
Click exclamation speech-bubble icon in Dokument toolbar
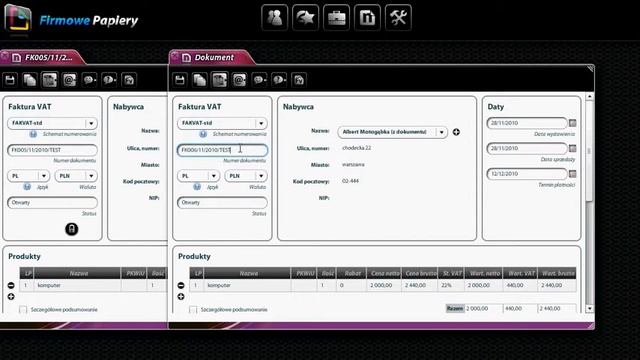279,80
